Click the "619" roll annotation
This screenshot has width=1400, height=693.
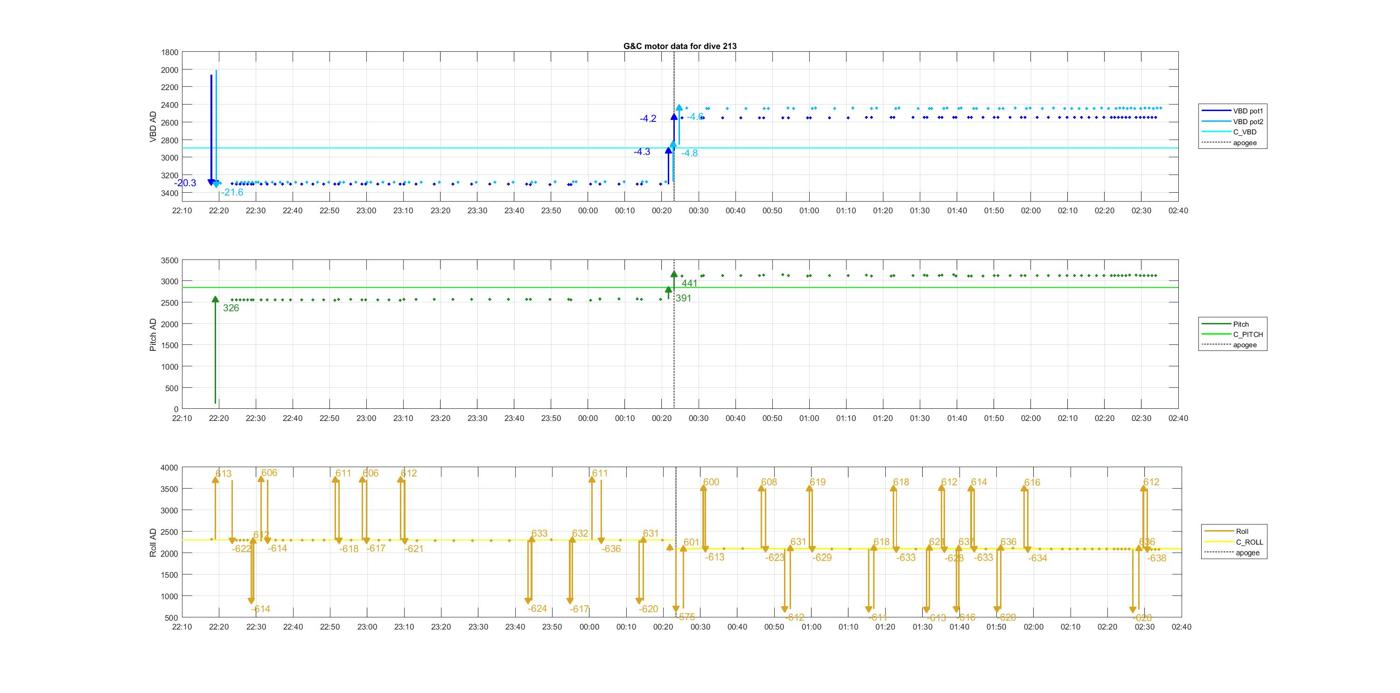coord(817,482)
